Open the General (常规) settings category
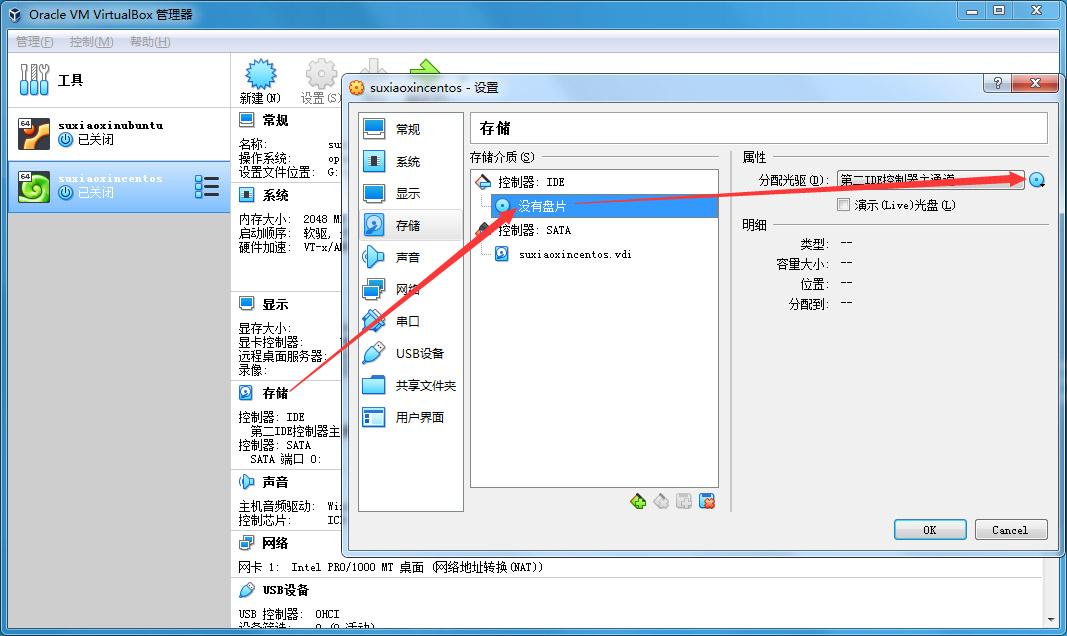Image resolution: width=1067 pixels, height=636 pixels. click(410, 129)
